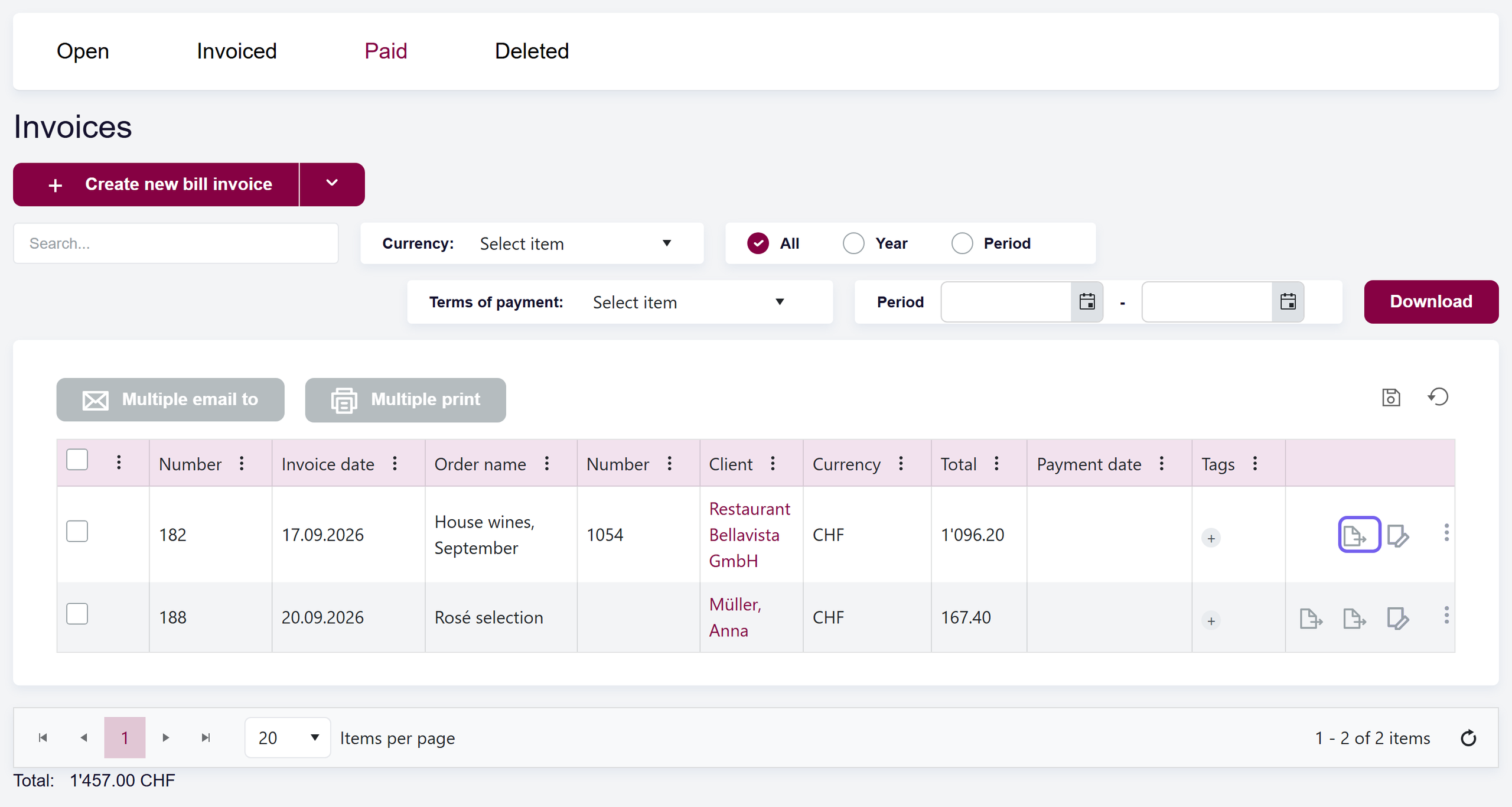Open the Client column menu
Screen dimensions: 1512x807
coord(773,464)
